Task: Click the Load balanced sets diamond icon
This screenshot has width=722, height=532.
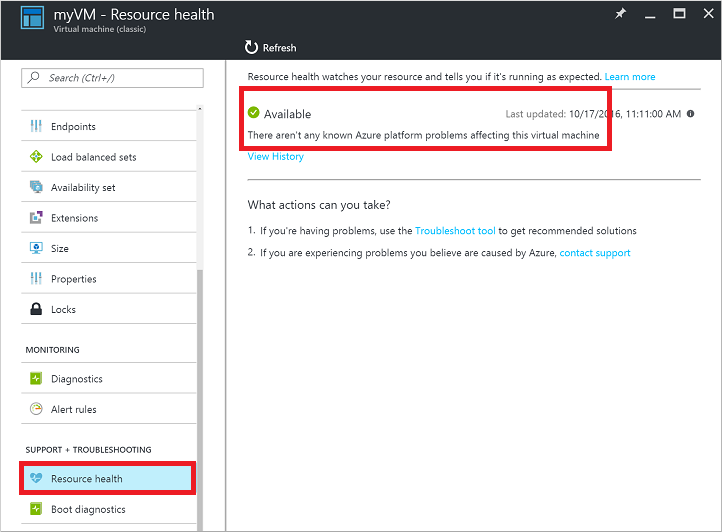Action: click(36, 157)
